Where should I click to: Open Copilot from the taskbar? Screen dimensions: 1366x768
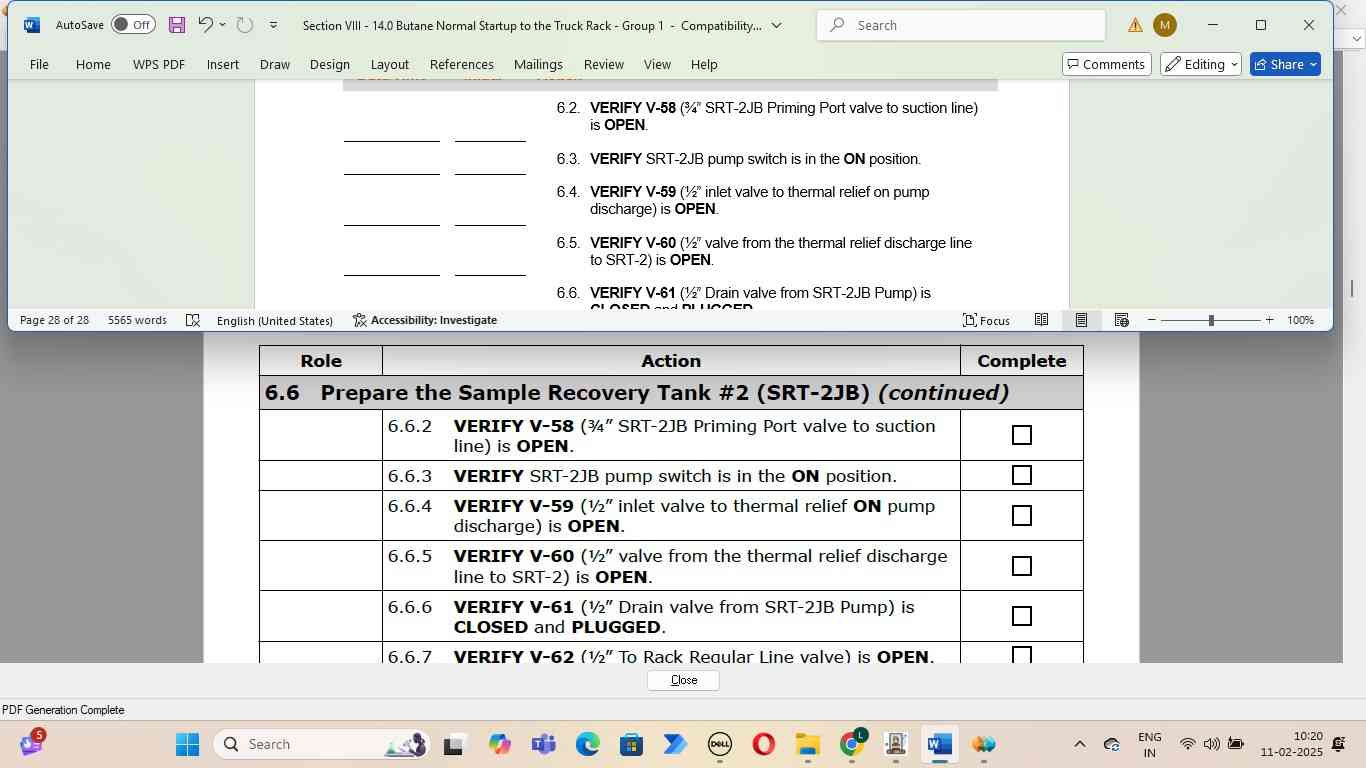pyautogui.click(x=499, y=744)
